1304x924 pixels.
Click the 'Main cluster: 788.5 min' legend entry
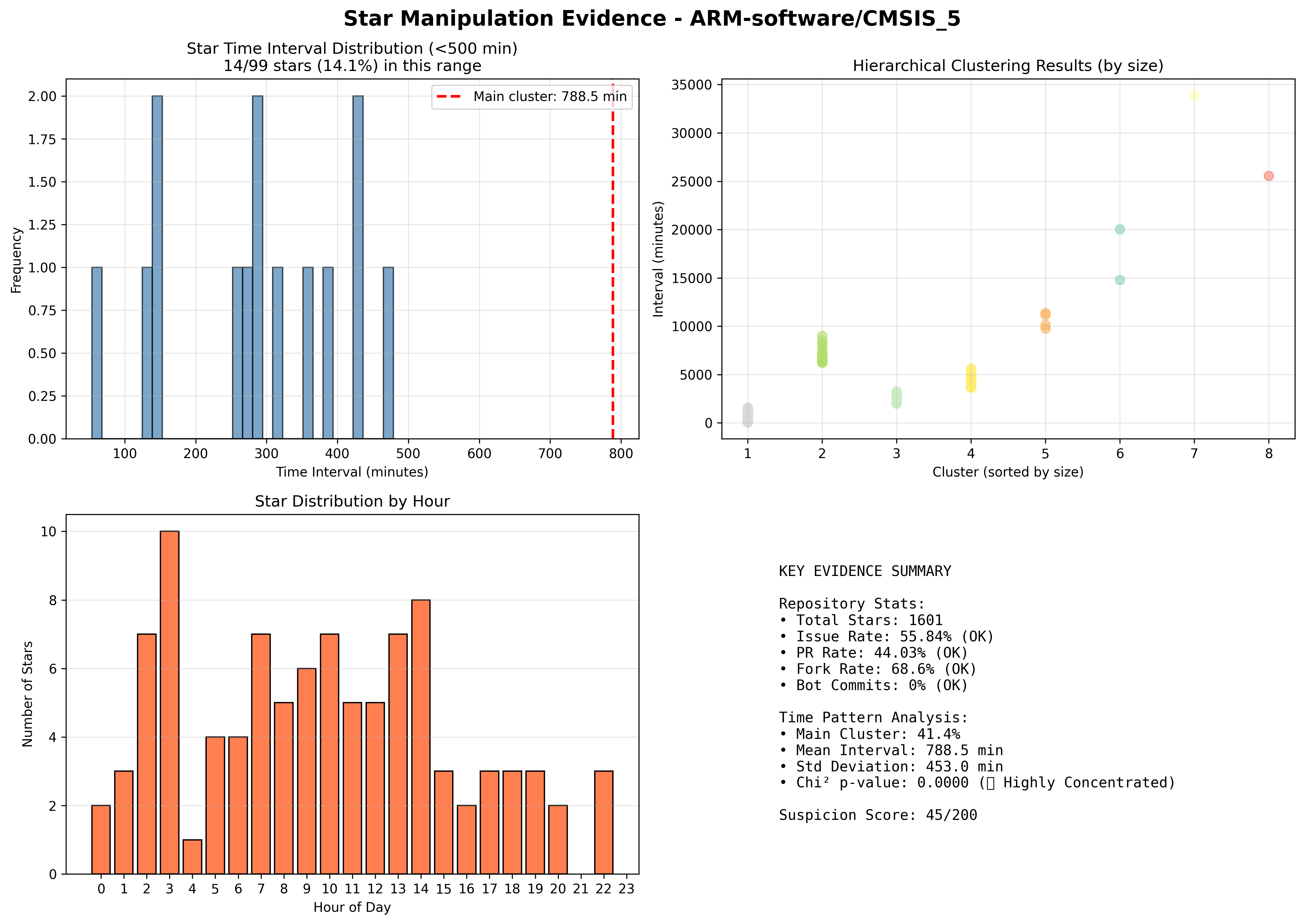coord(531,97)
